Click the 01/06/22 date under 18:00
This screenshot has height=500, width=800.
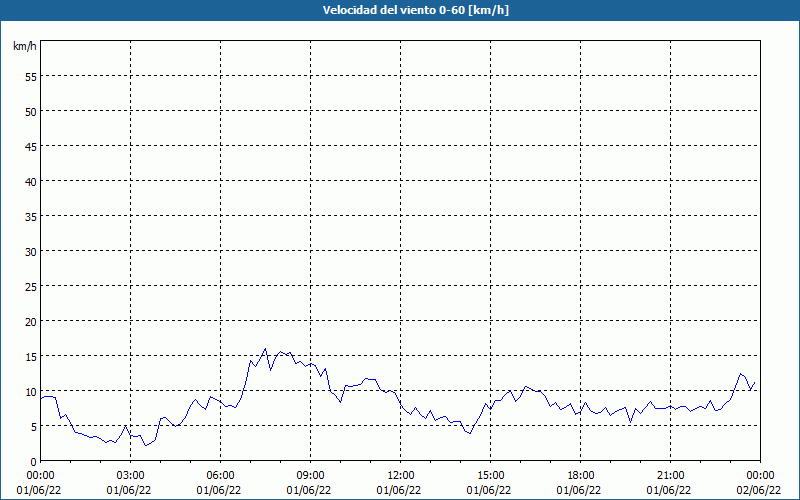579,490
